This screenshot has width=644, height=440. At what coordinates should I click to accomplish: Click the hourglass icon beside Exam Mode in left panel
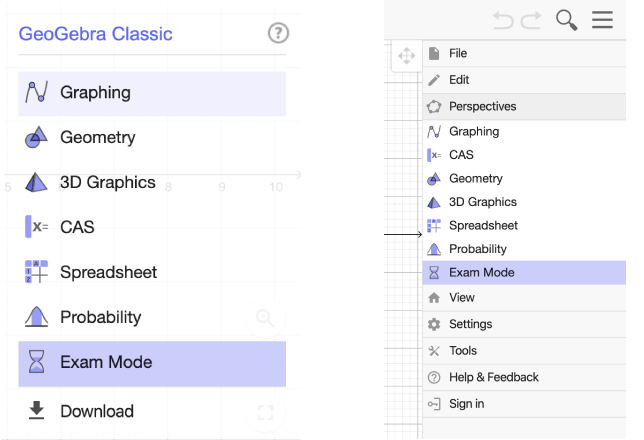tap(37, 362)
